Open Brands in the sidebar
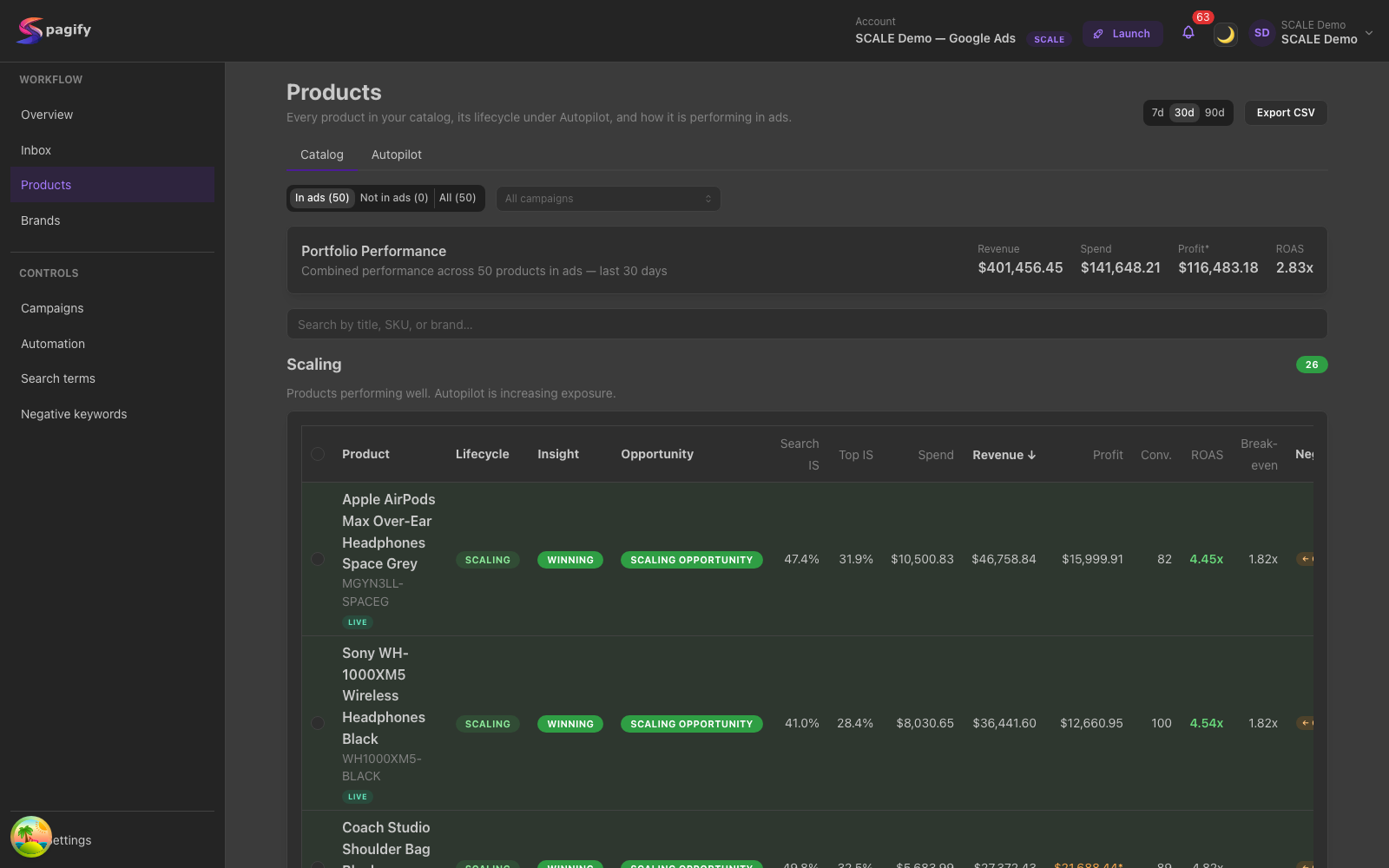This screenshot has height=868, width=1389. [112, 220]
